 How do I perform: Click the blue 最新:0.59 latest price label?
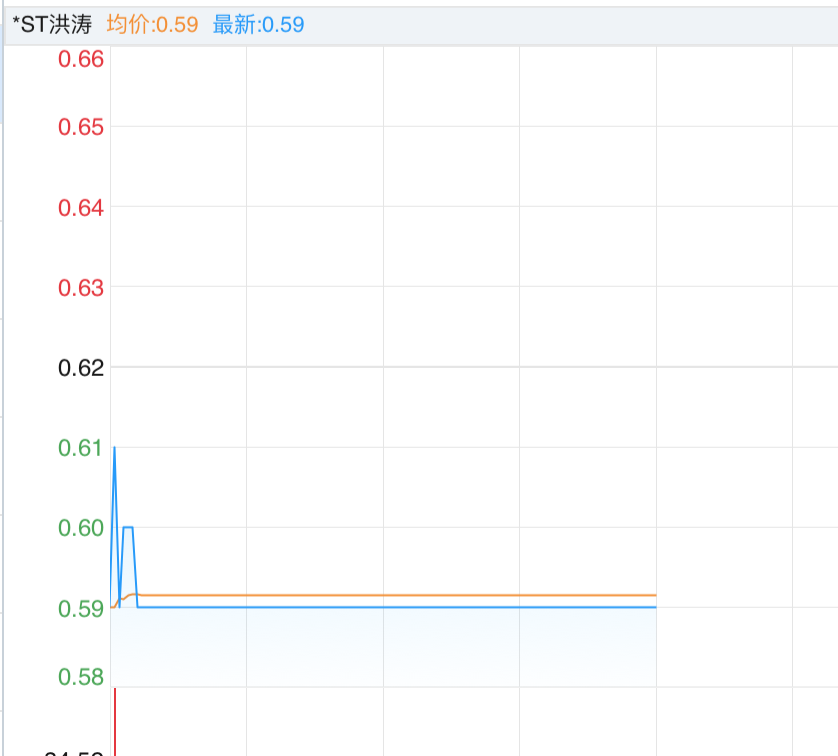click(x=258, y=25)
